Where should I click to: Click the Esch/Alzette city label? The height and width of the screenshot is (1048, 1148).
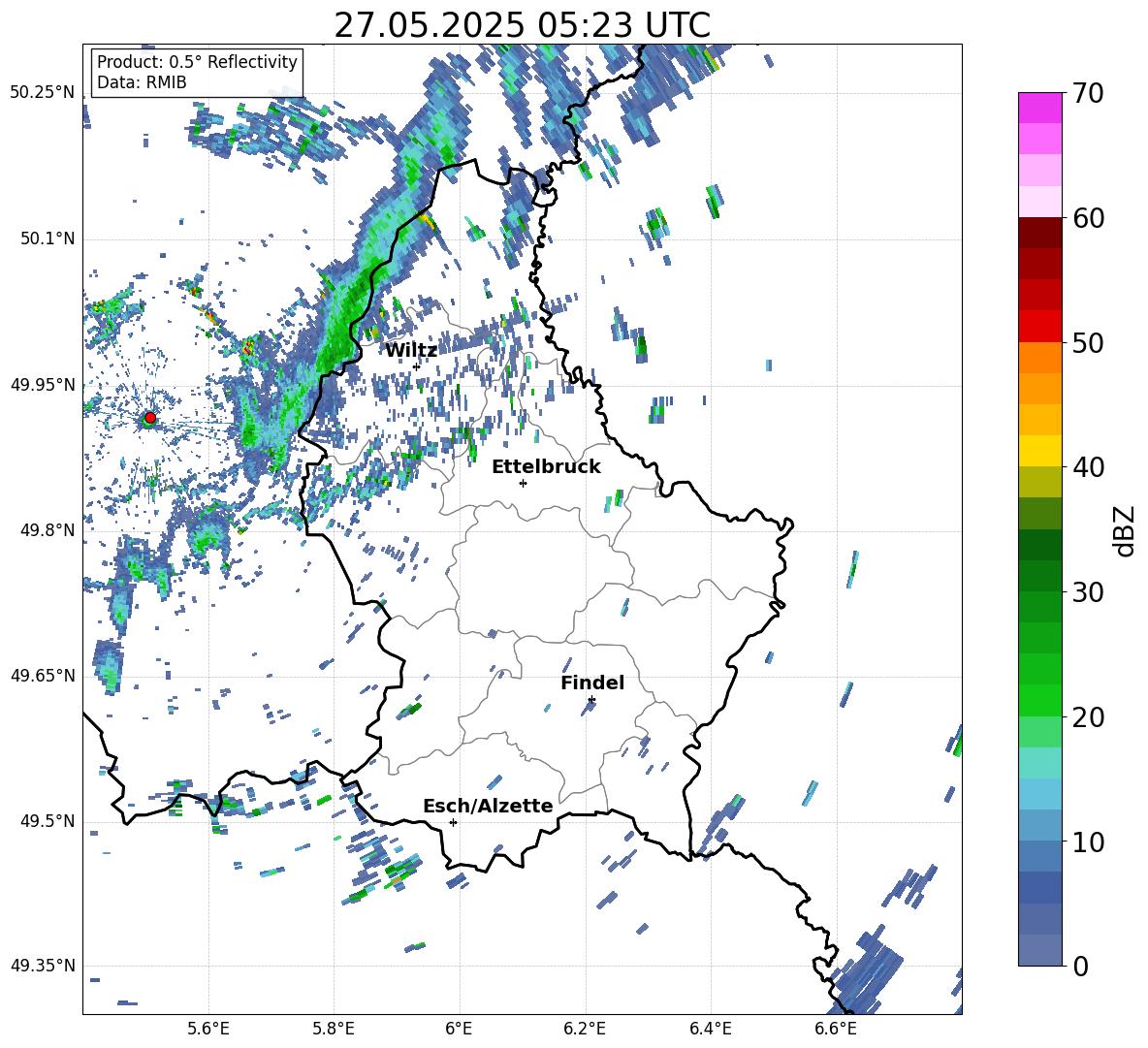pyautogui.click(x=488, y=806)
